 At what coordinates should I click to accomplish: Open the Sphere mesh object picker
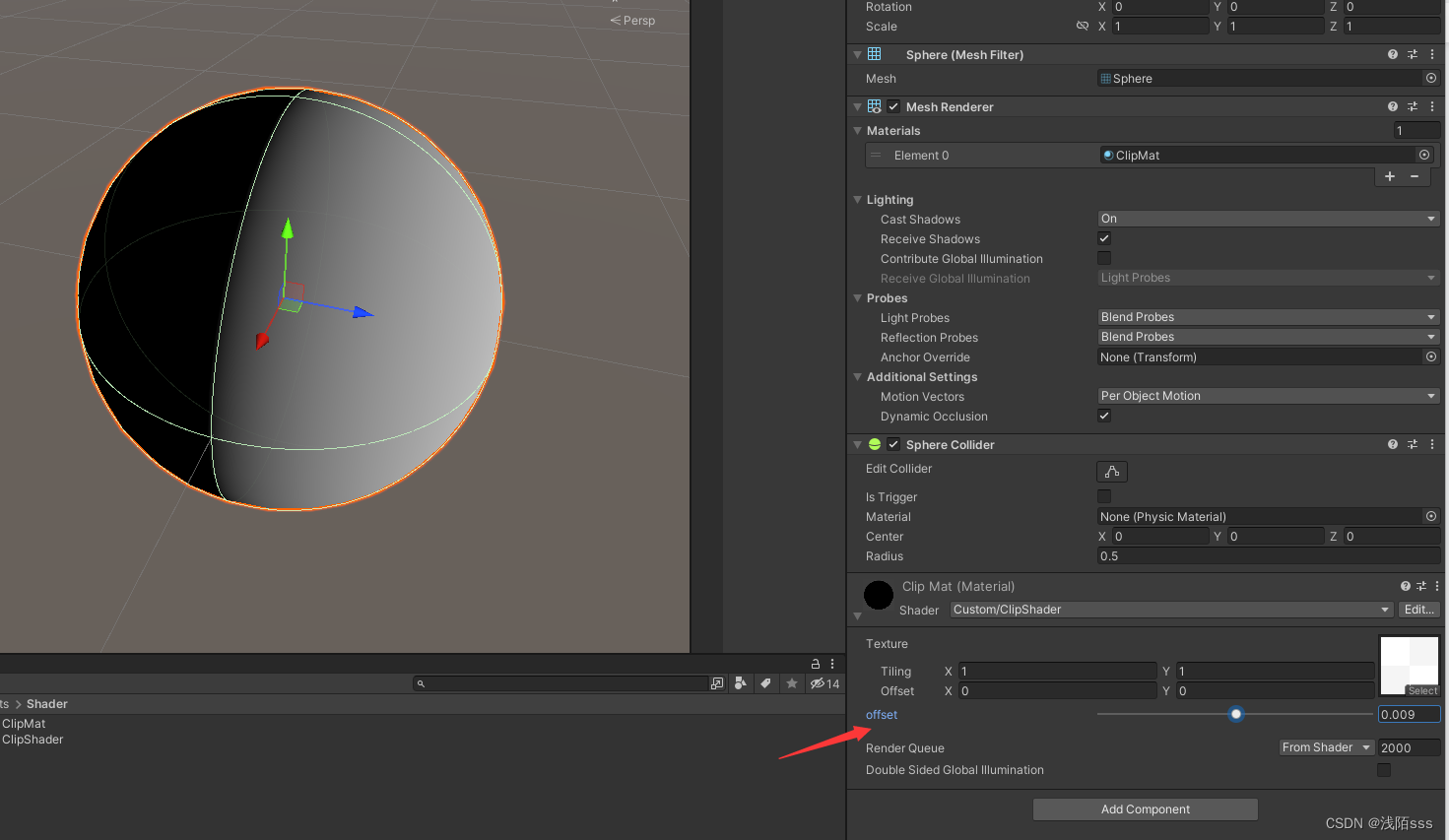click(1430, 78)
